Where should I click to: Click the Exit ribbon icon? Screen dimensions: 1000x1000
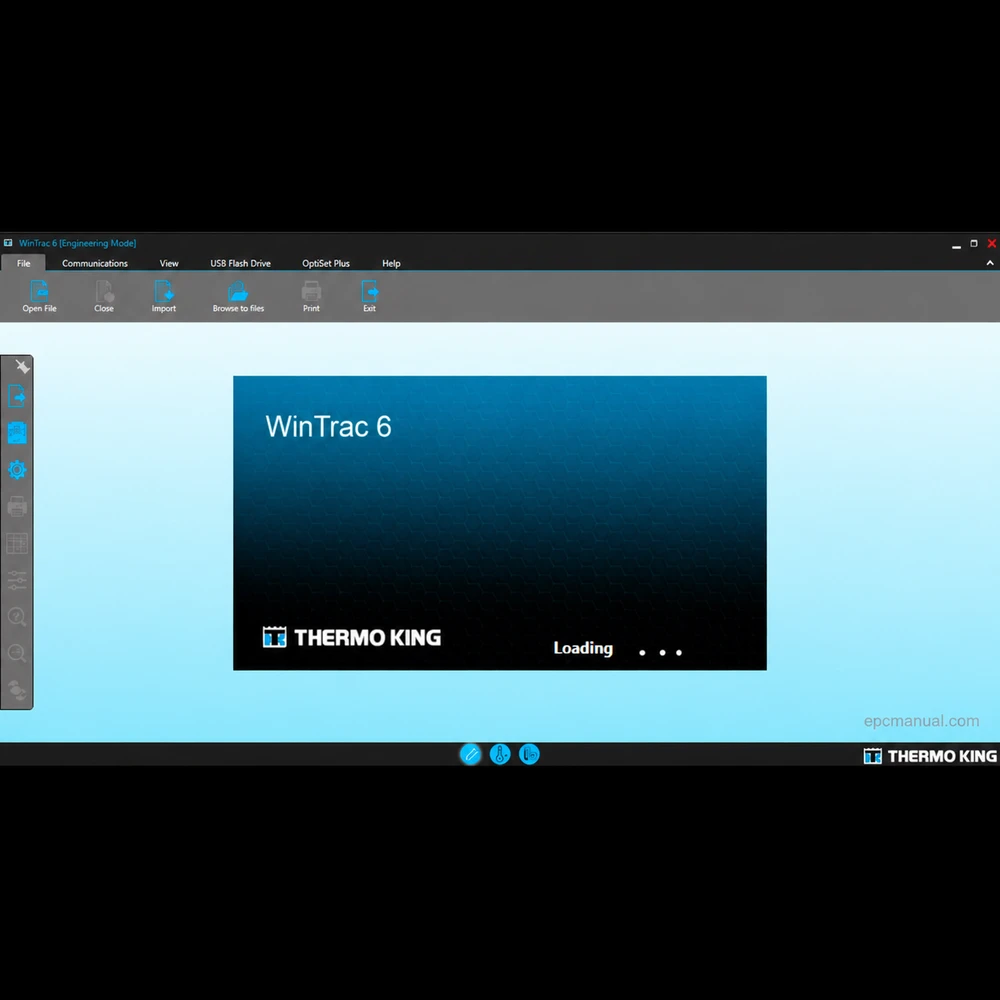tap(369, 291)
